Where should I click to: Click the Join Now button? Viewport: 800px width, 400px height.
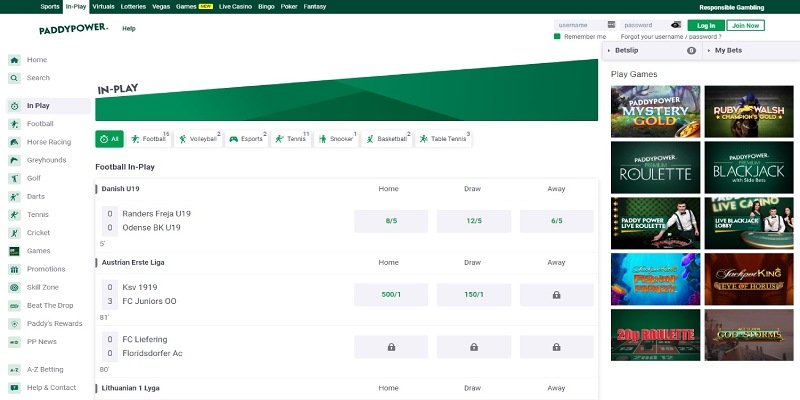745,26
